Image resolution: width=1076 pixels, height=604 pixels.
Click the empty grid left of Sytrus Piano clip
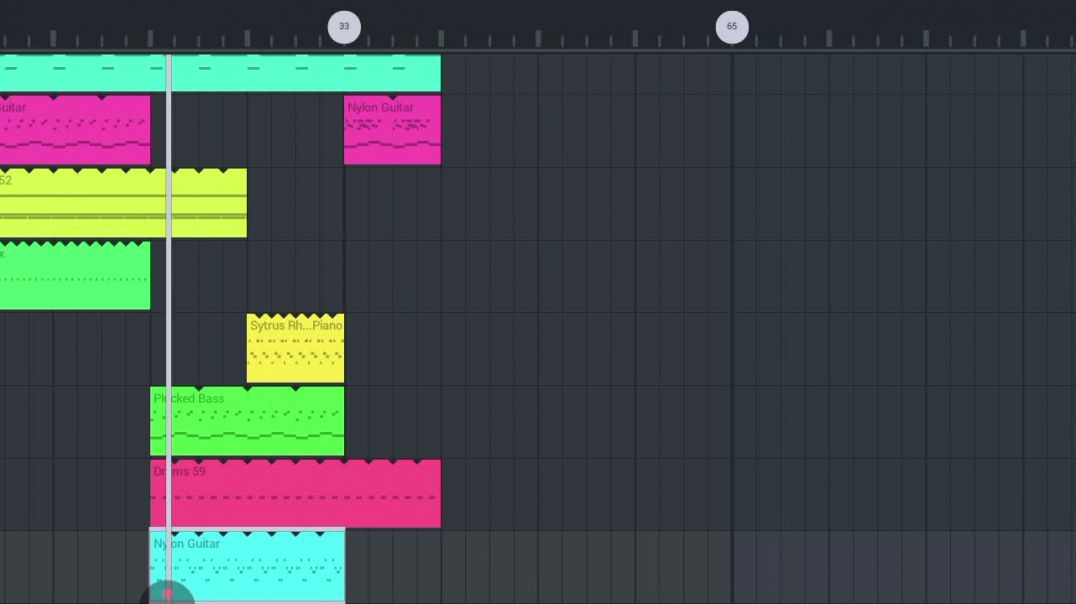point(200,350)
